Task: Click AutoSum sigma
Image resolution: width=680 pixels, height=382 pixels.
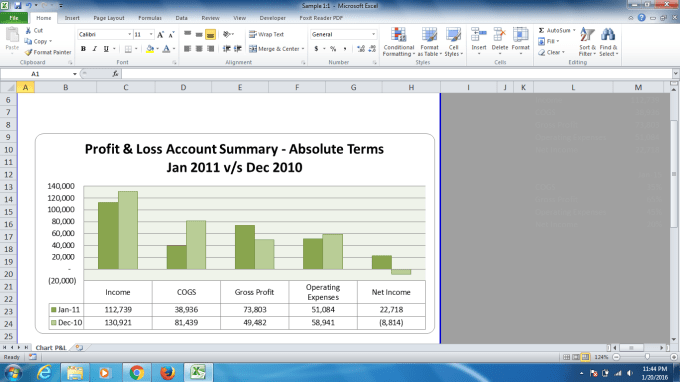Action: [541, 30]
